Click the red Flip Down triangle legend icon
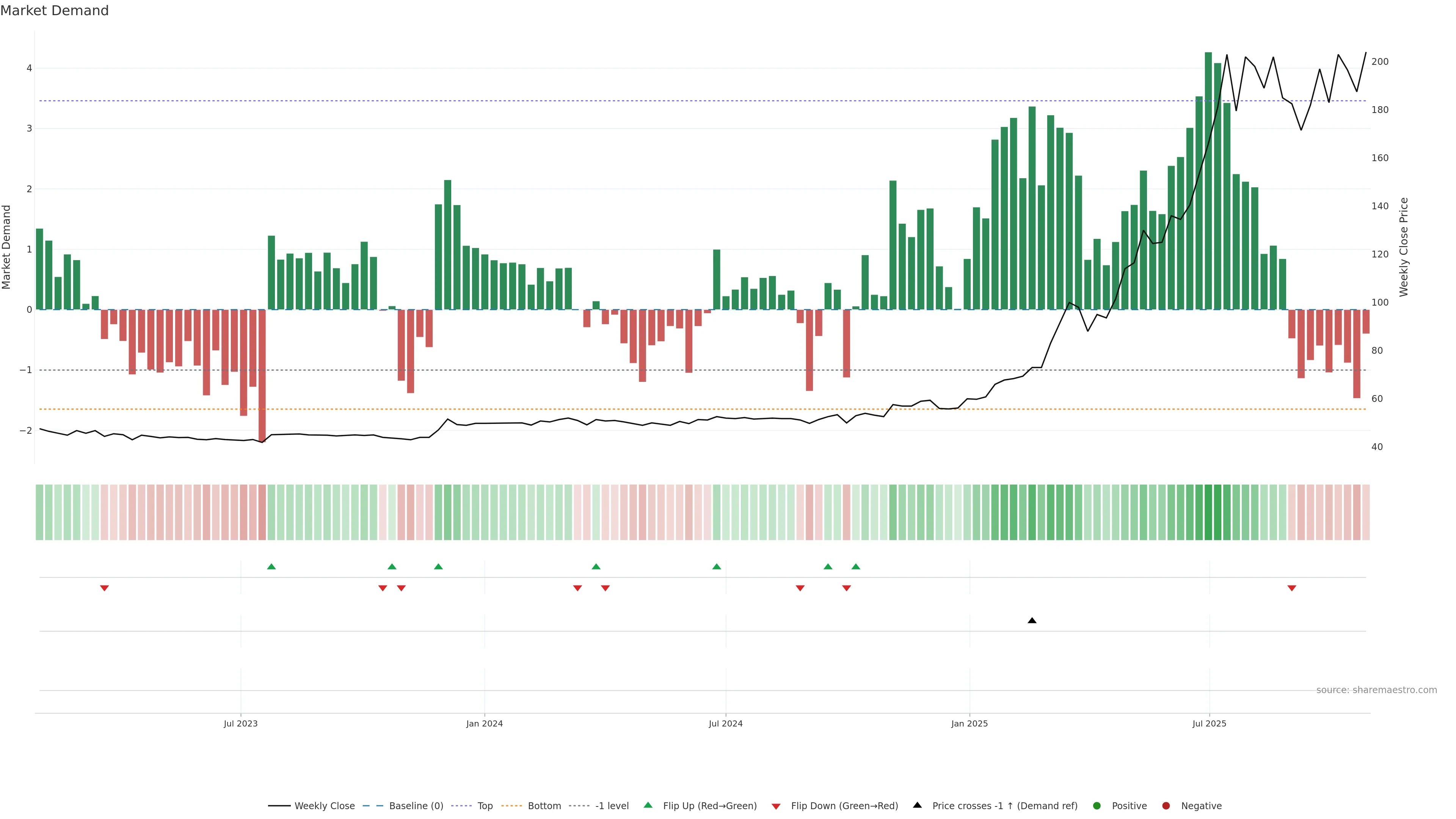 [x=776, y=806]
